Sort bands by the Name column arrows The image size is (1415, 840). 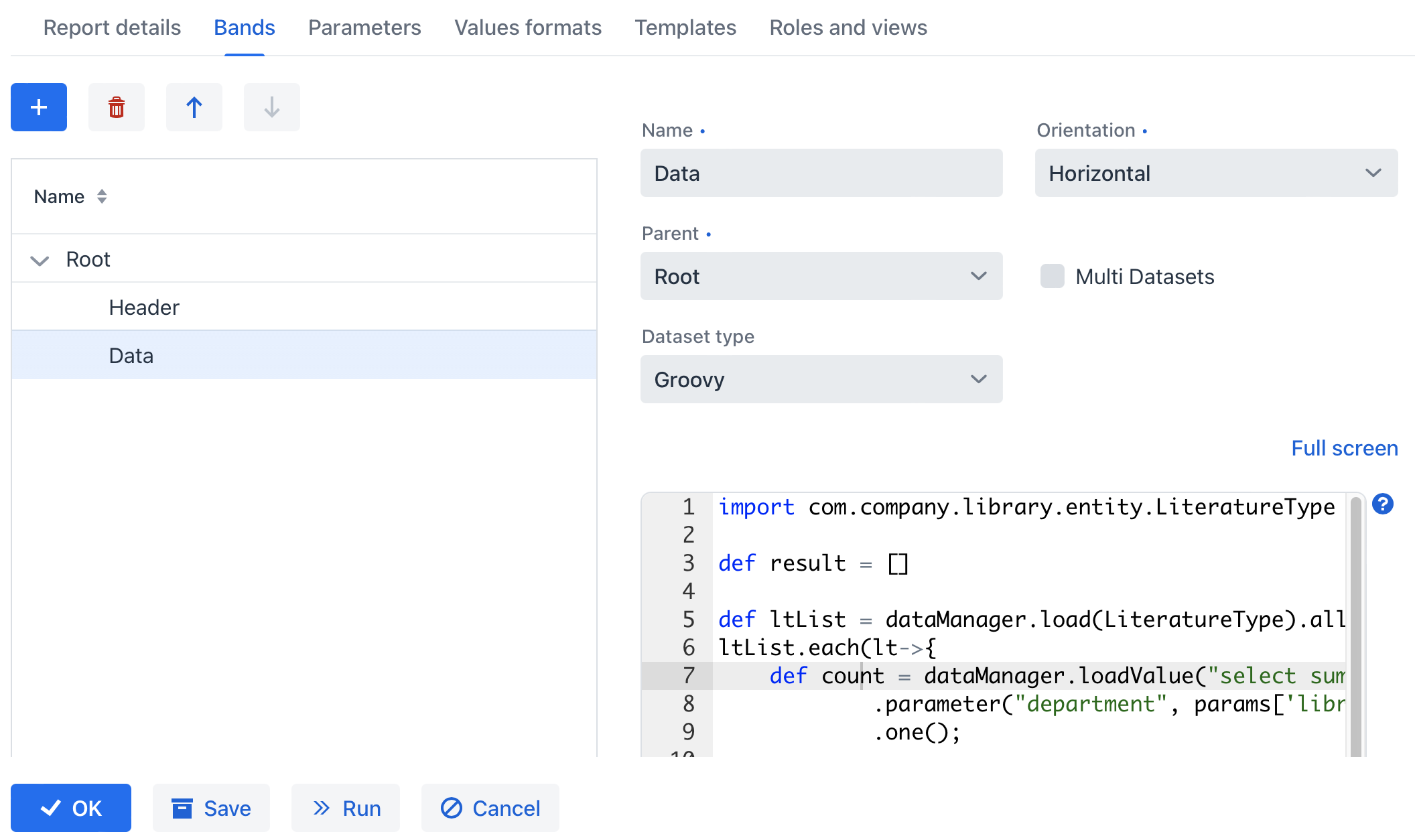pos(102,196)
